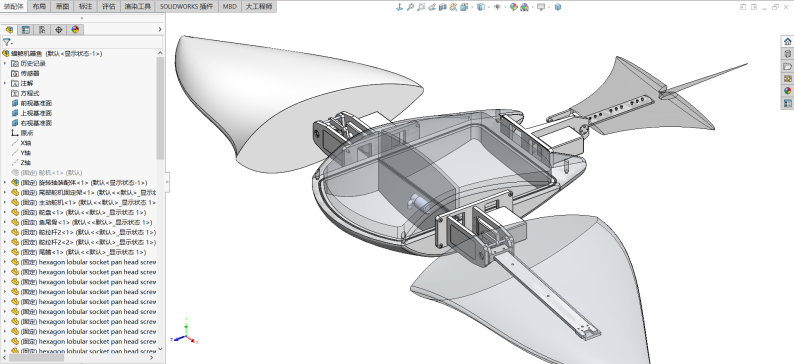The image size is (794, 364).
Task: Switch to the 渲染工具 ribbon tab
Action: point(138,7)
